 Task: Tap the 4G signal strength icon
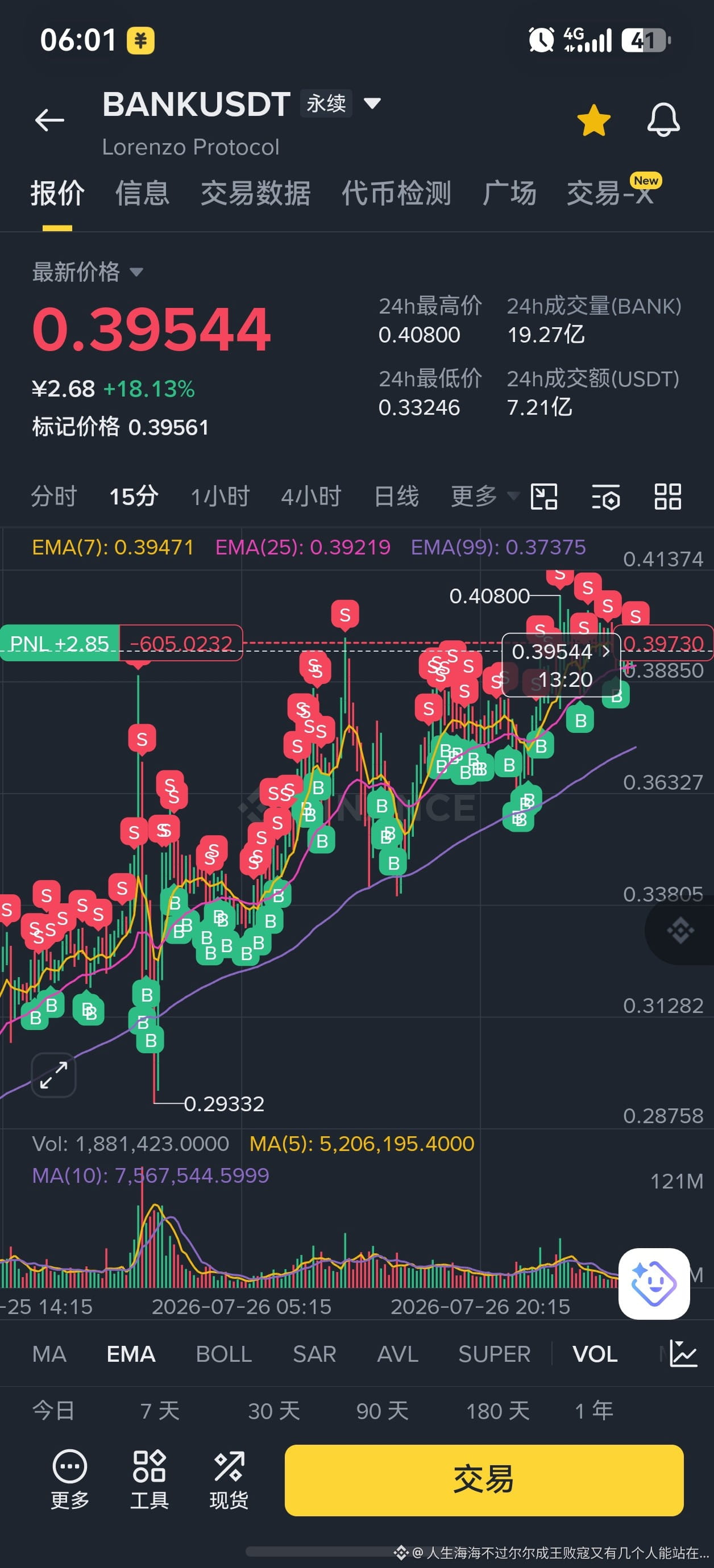coord(587,40)
